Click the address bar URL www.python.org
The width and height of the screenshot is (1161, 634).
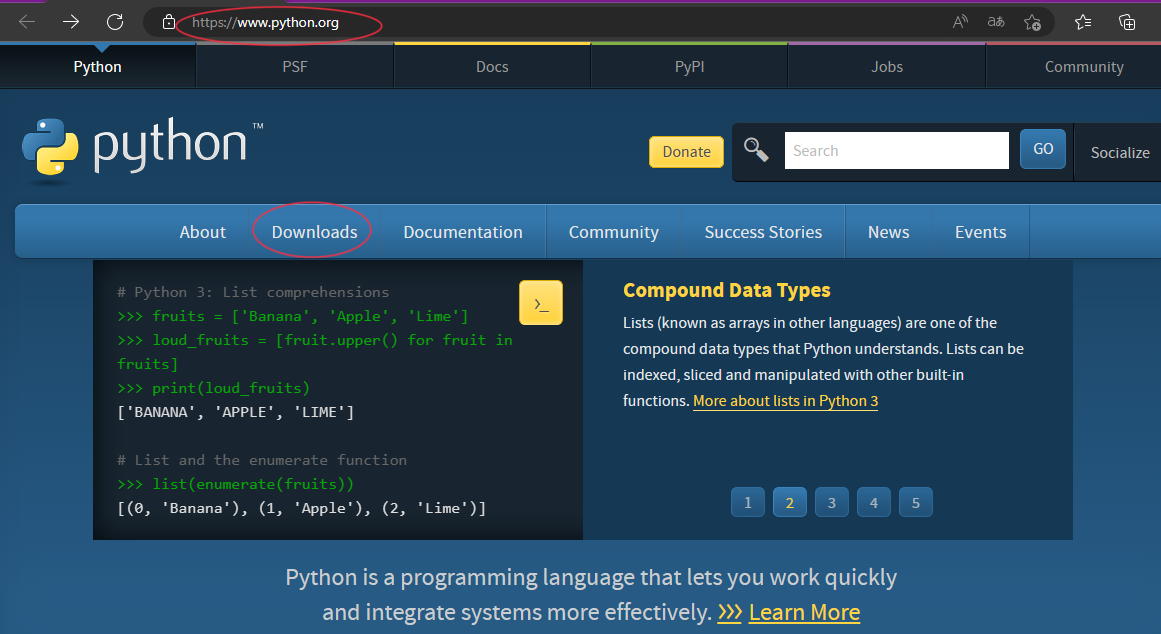coord(265,23)
